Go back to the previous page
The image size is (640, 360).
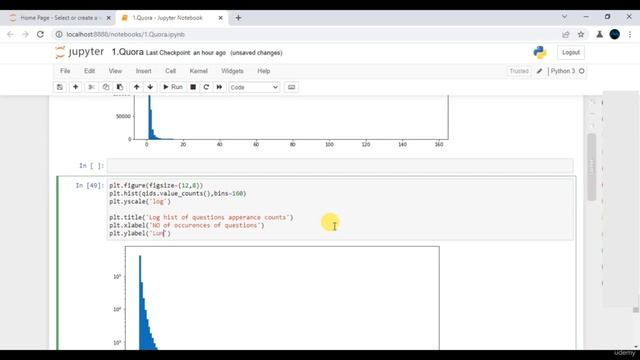point(10,34)
